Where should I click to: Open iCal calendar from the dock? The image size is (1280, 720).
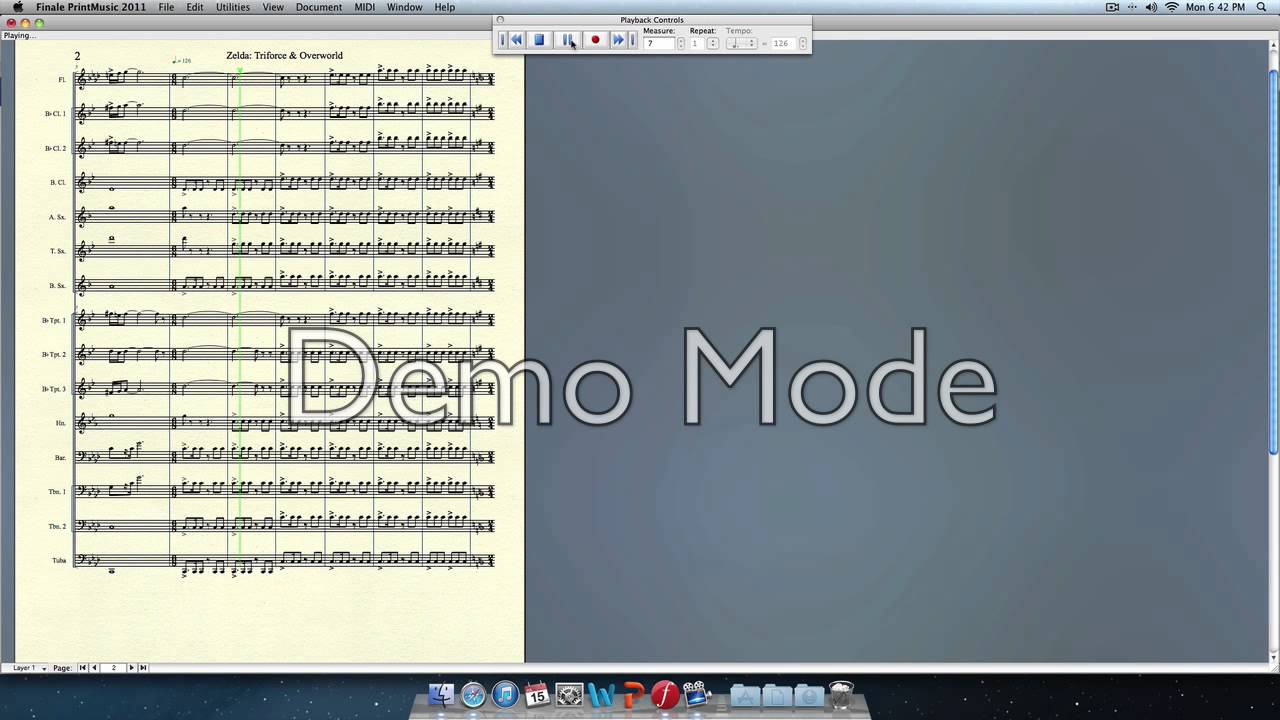pos(537,694)
